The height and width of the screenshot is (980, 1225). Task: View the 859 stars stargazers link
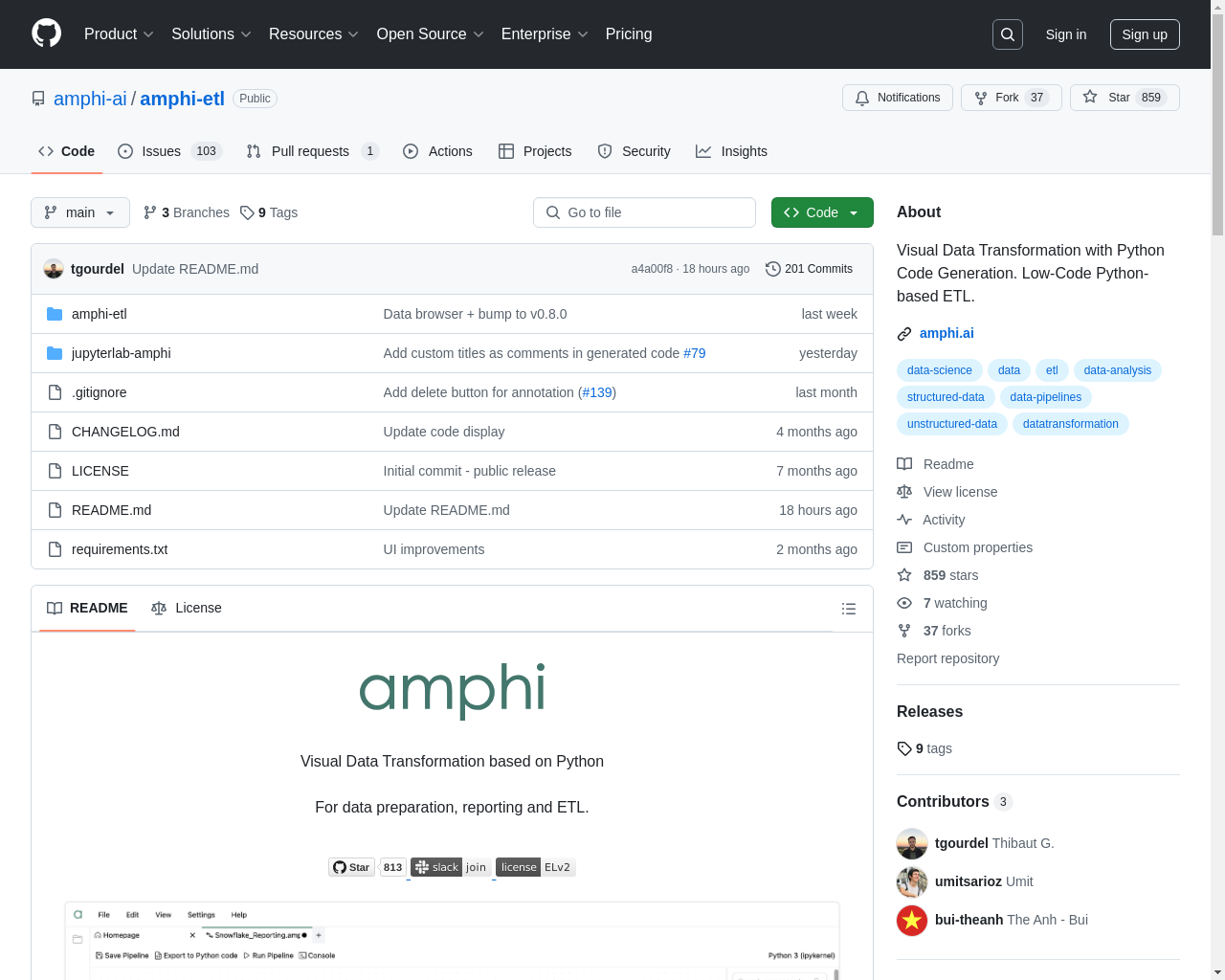tap(937, 575)
